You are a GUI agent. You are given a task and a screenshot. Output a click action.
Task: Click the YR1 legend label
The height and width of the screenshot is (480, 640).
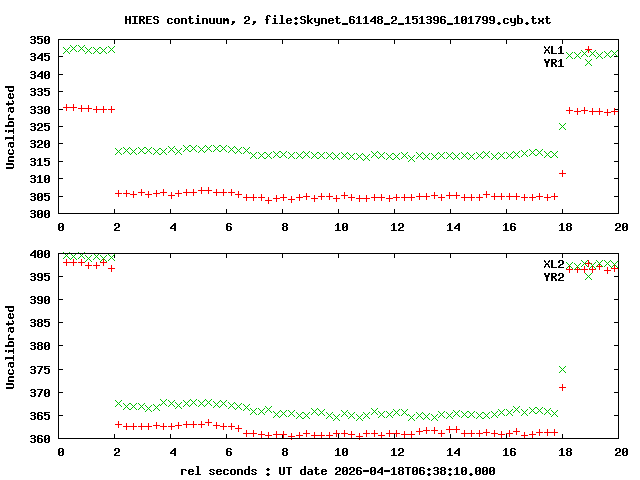click(x=553, y=63)
